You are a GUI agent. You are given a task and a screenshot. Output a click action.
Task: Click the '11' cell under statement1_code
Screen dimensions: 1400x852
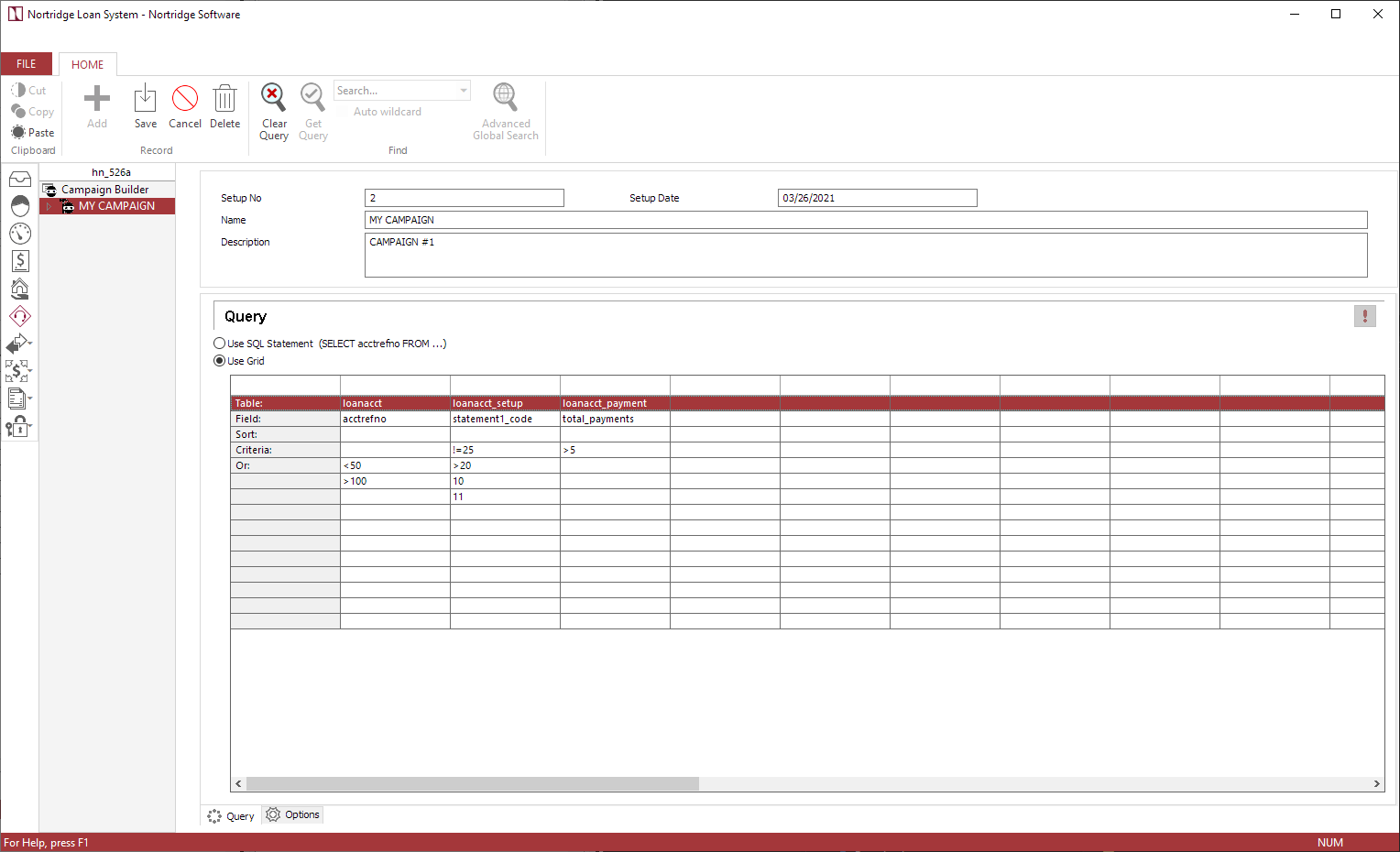pos(505,497)
